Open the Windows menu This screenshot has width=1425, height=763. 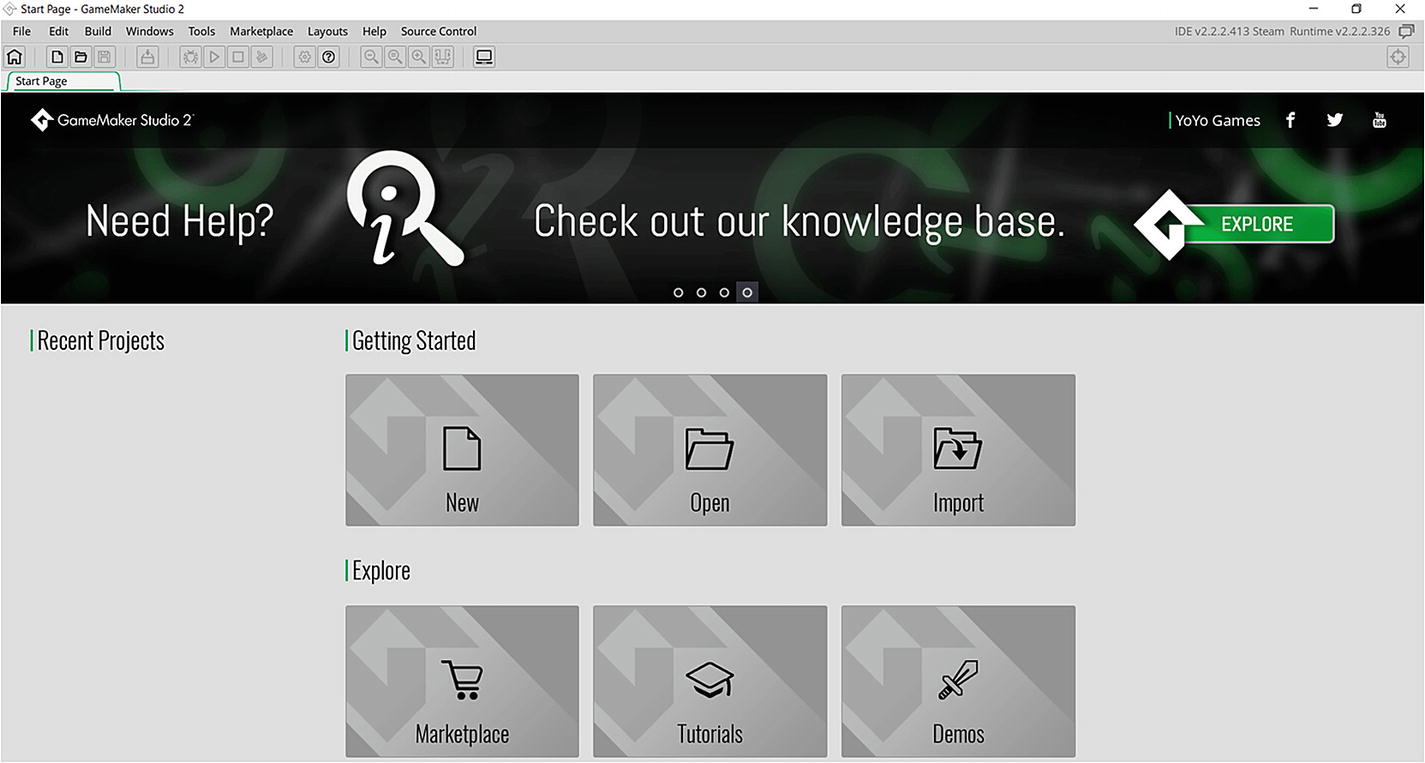coord(150,31)
